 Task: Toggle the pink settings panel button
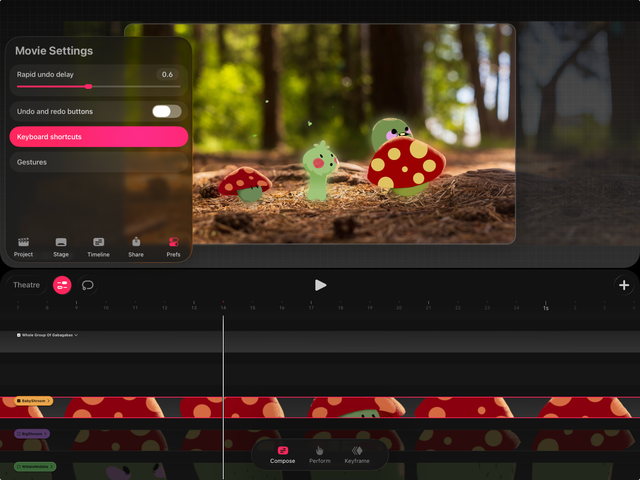pos(62,285)
